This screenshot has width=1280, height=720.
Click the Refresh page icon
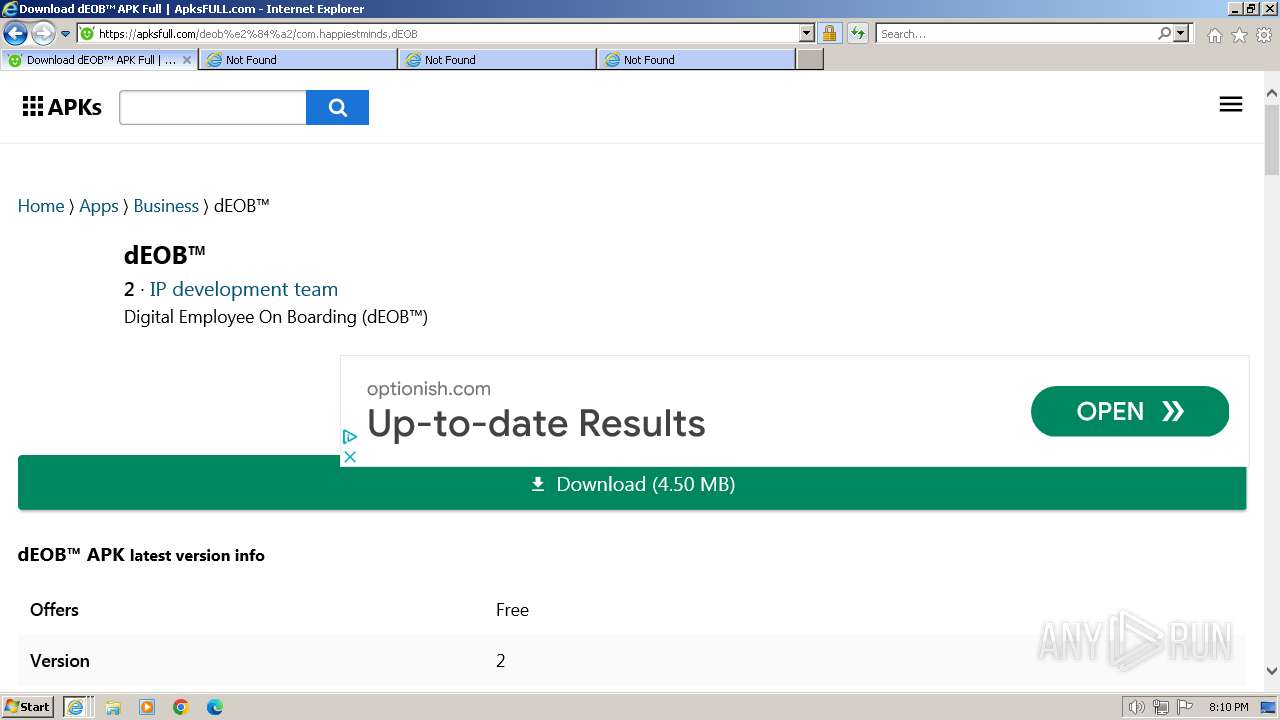coord(857,33)
